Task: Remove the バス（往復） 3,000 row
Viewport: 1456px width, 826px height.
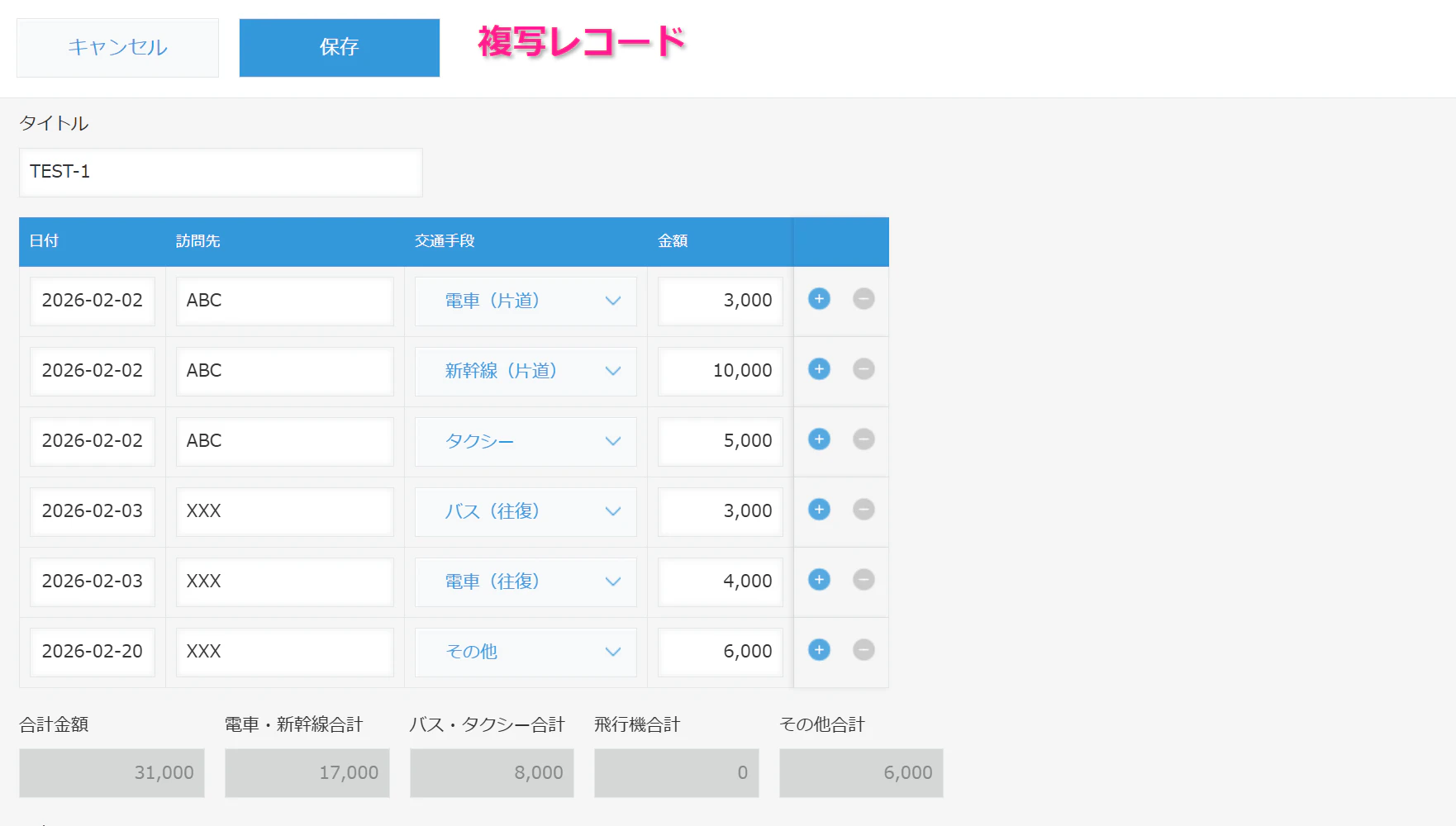Action: coord(864,510)
